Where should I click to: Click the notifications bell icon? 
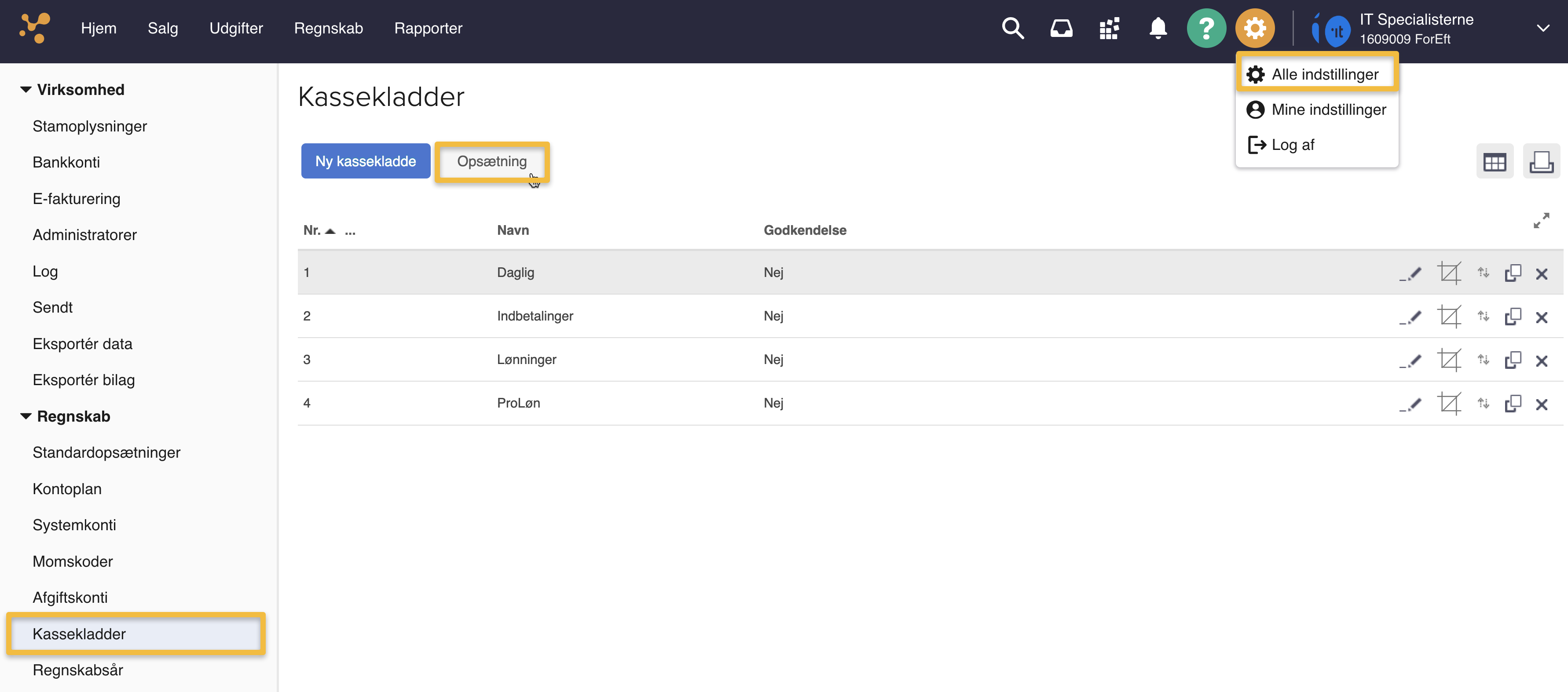tap(1157, 28)
